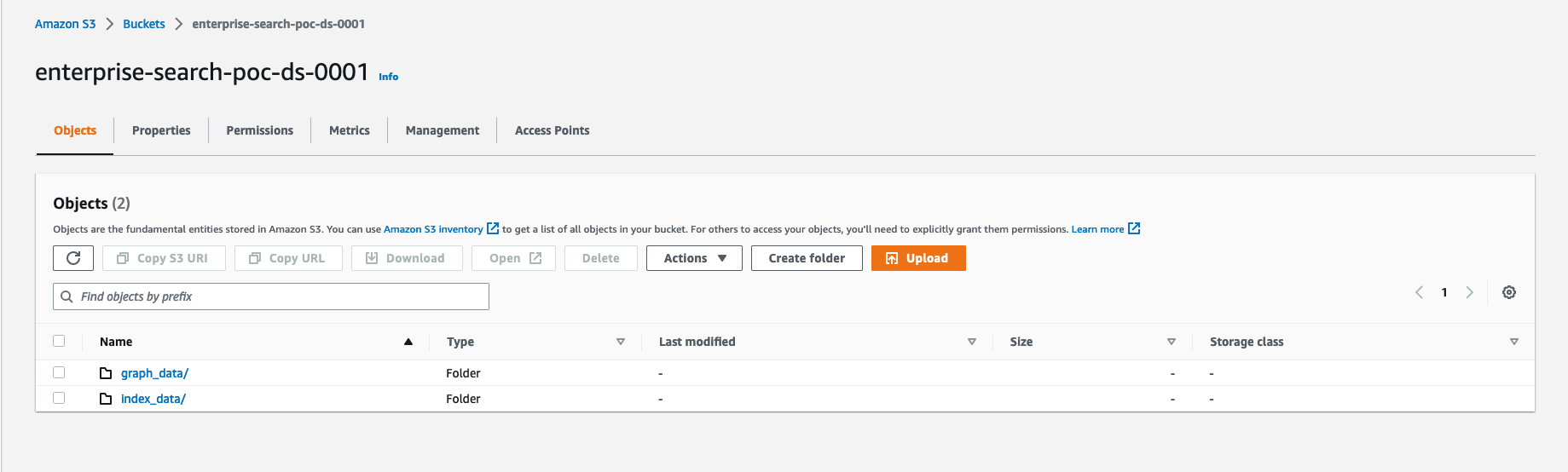Open the index_data/ folder link

point(153,399)
